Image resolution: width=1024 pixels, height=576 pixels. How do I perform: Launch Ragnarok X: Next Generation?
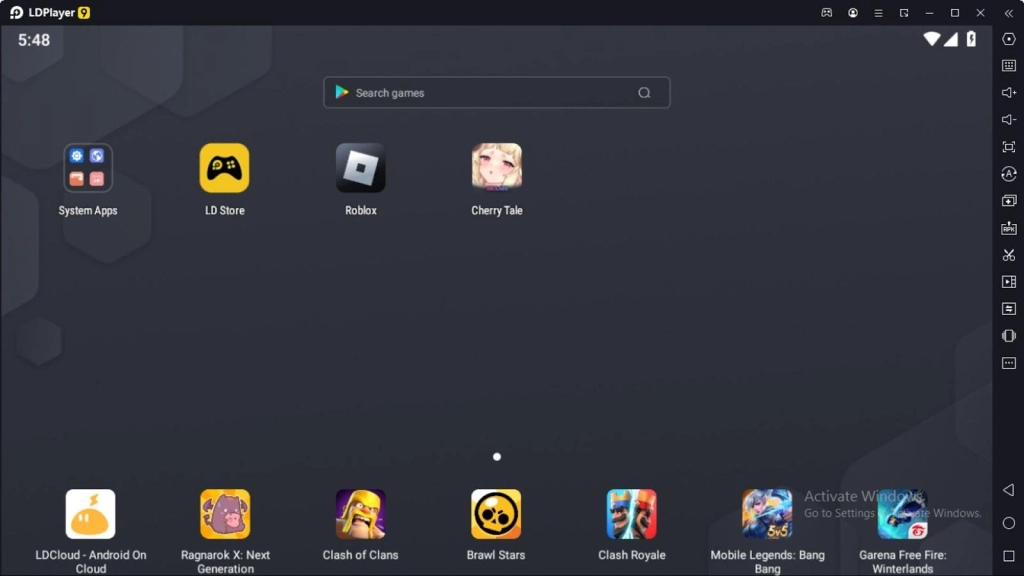[x=225, y=514]
